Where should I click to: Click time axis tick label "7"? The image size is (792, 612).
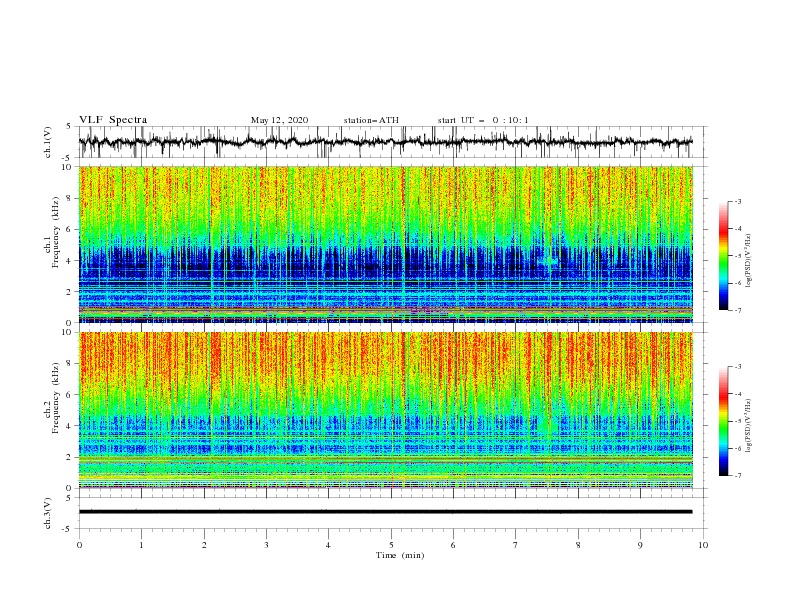516,545
